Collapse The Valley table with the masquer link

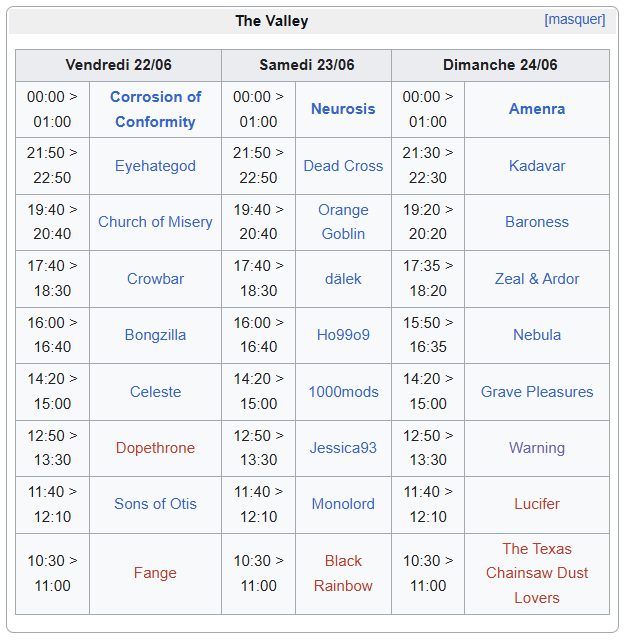tap(575, 20)
